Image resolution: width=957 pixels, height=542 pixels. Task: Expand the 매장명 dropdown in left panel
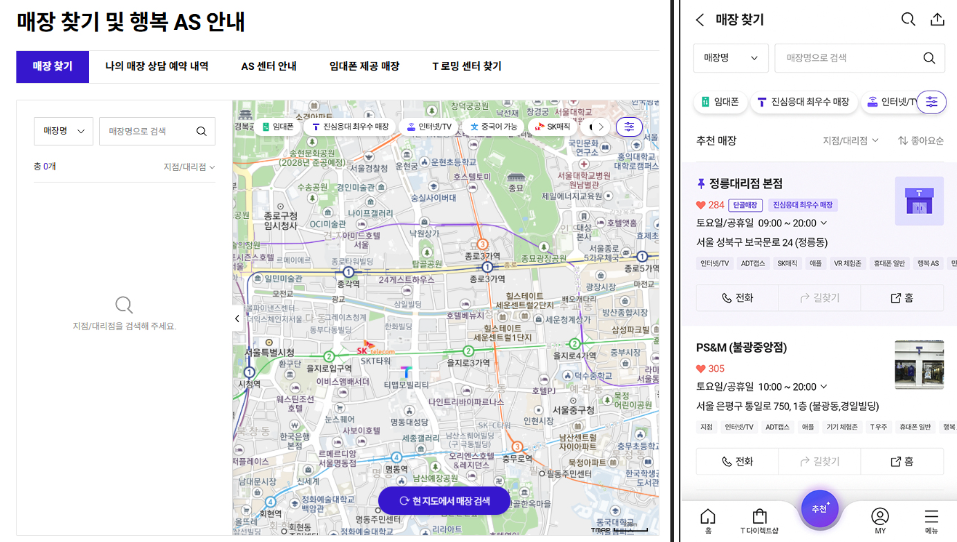tap(63, 131)
